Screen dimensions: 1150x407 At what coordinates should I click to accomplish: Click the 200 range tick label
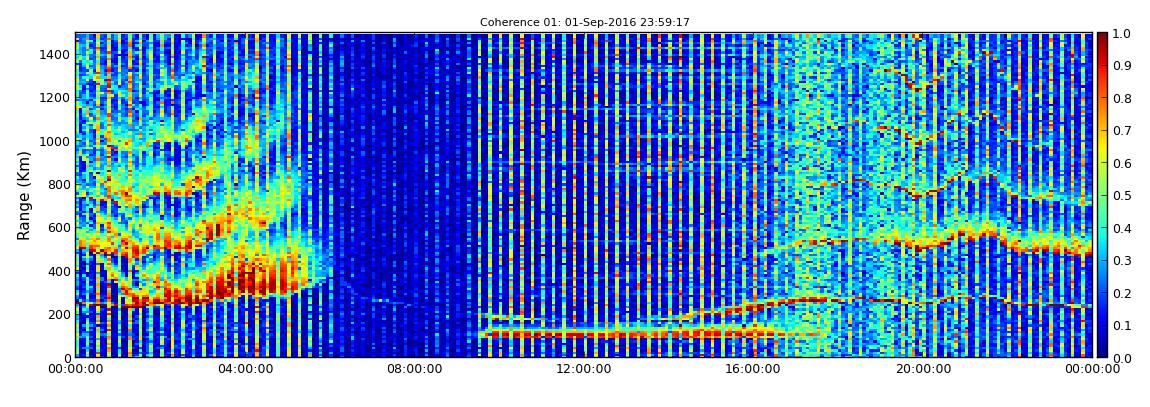pyautogui.click(x=61, y=314)
